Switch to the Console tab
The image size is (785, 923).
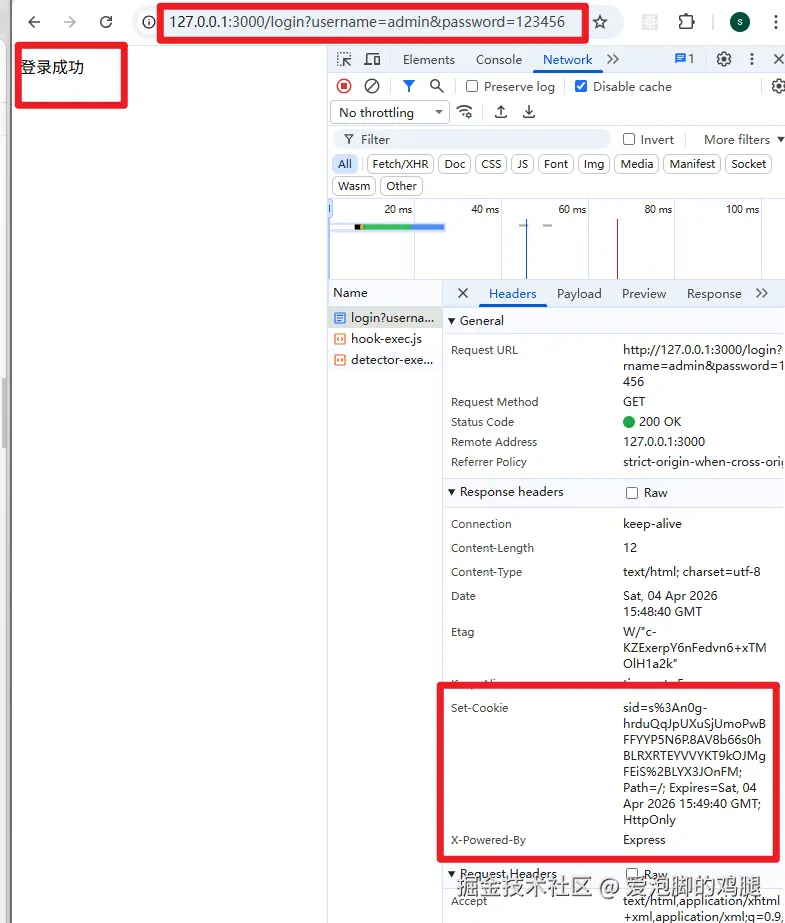coord(498,59)
